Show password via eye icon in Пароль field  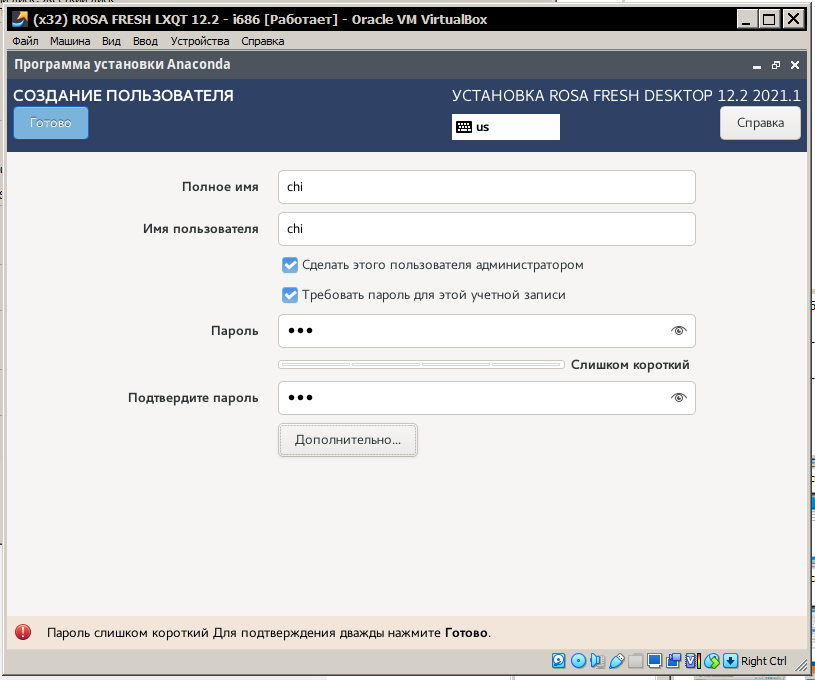tap(678, 331)
